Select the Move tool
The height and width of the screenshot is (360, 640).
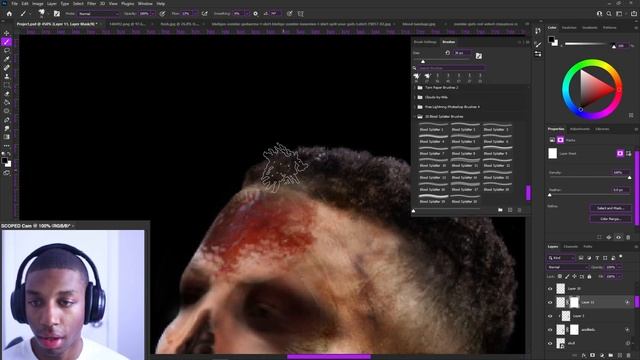(7, 33)
